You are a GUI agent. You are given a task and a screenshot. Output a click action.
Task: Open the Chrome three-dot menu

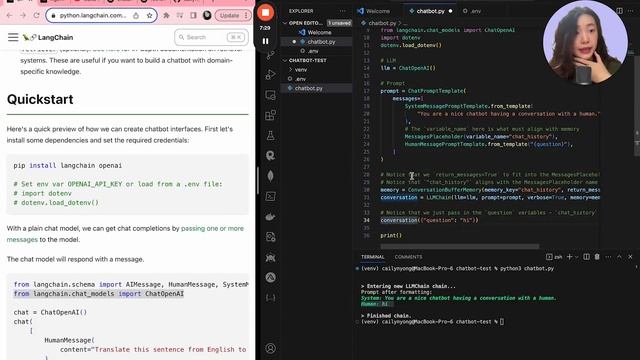pyautogui.click(x=246, y=16)
